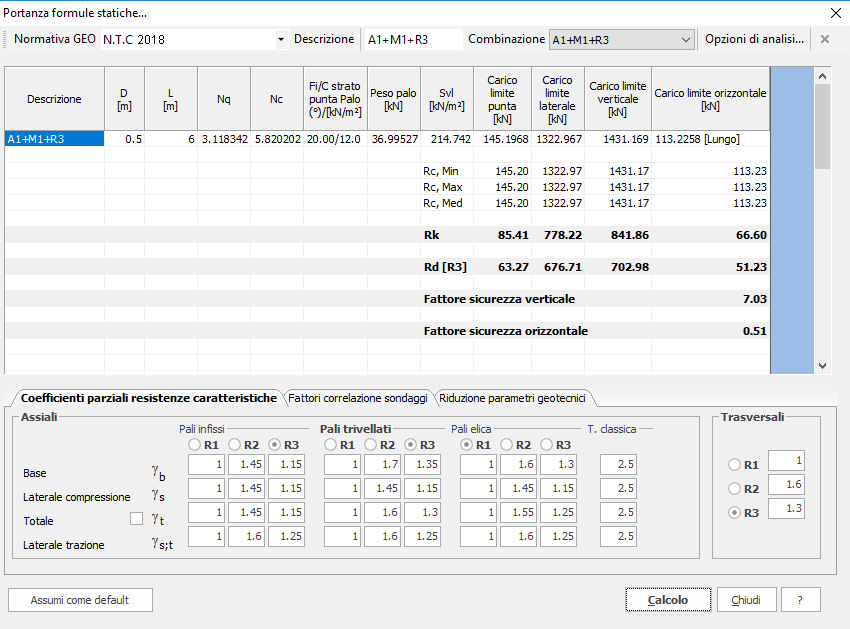Click Rd value 702.98
850x629 pixels.
tap(629, 267)
